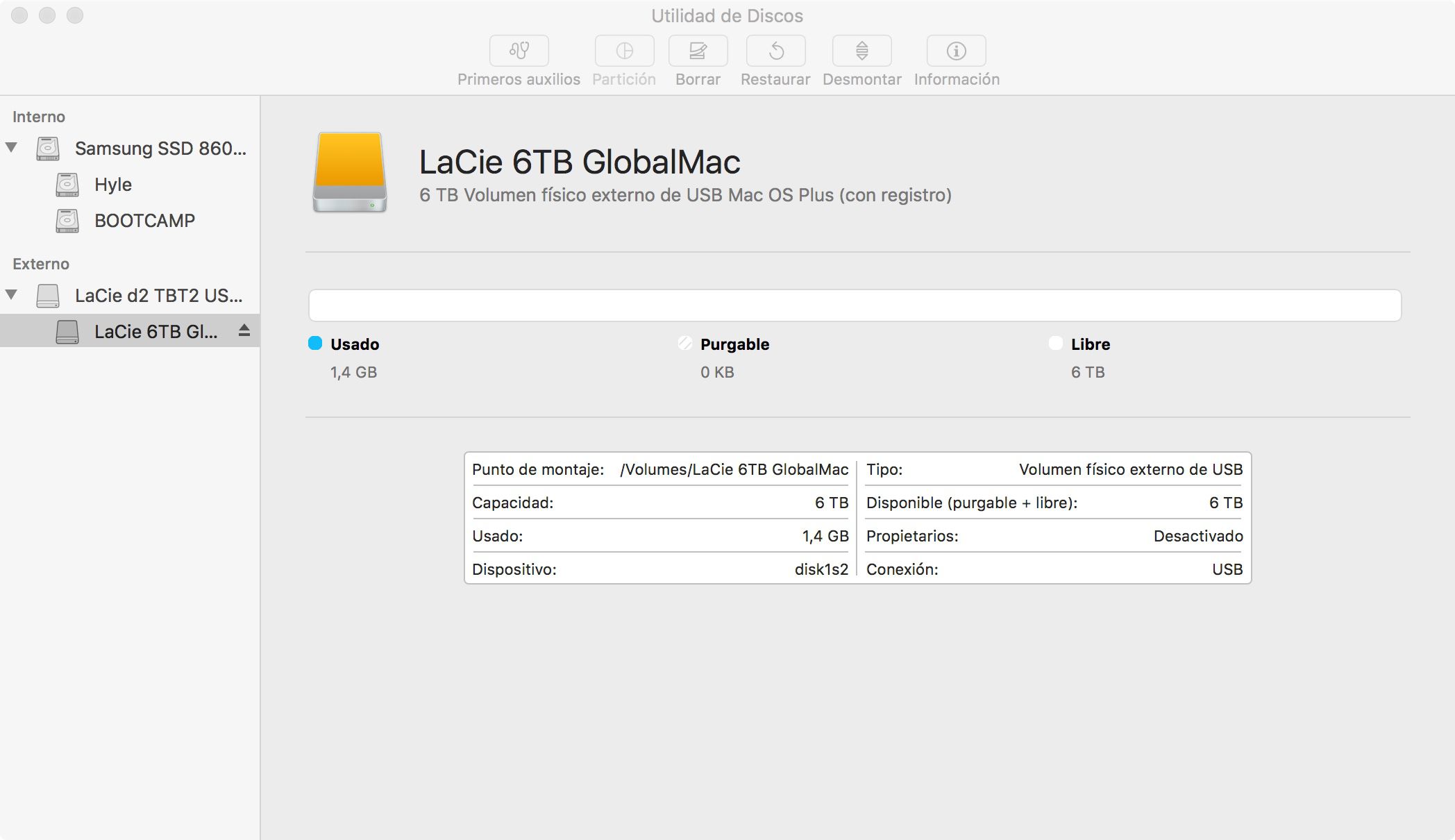The width and height of the screenshot is (1455, 840).
Task: Click the disk usage capacity bar
Action: 855,305
